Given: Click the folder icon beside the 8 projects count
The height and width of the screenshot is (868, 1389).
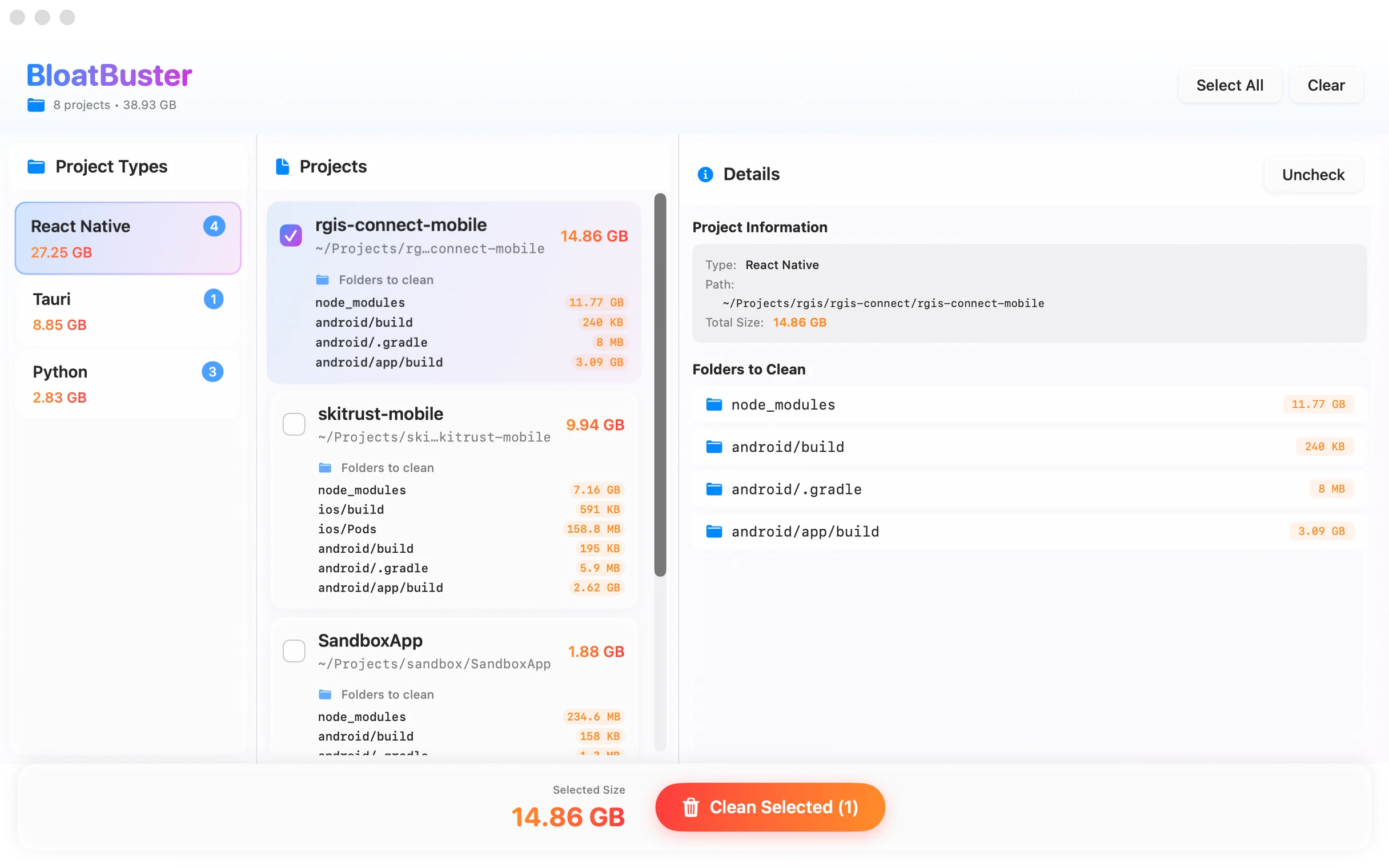Looking at the screenshot, I should click(35, 105).
